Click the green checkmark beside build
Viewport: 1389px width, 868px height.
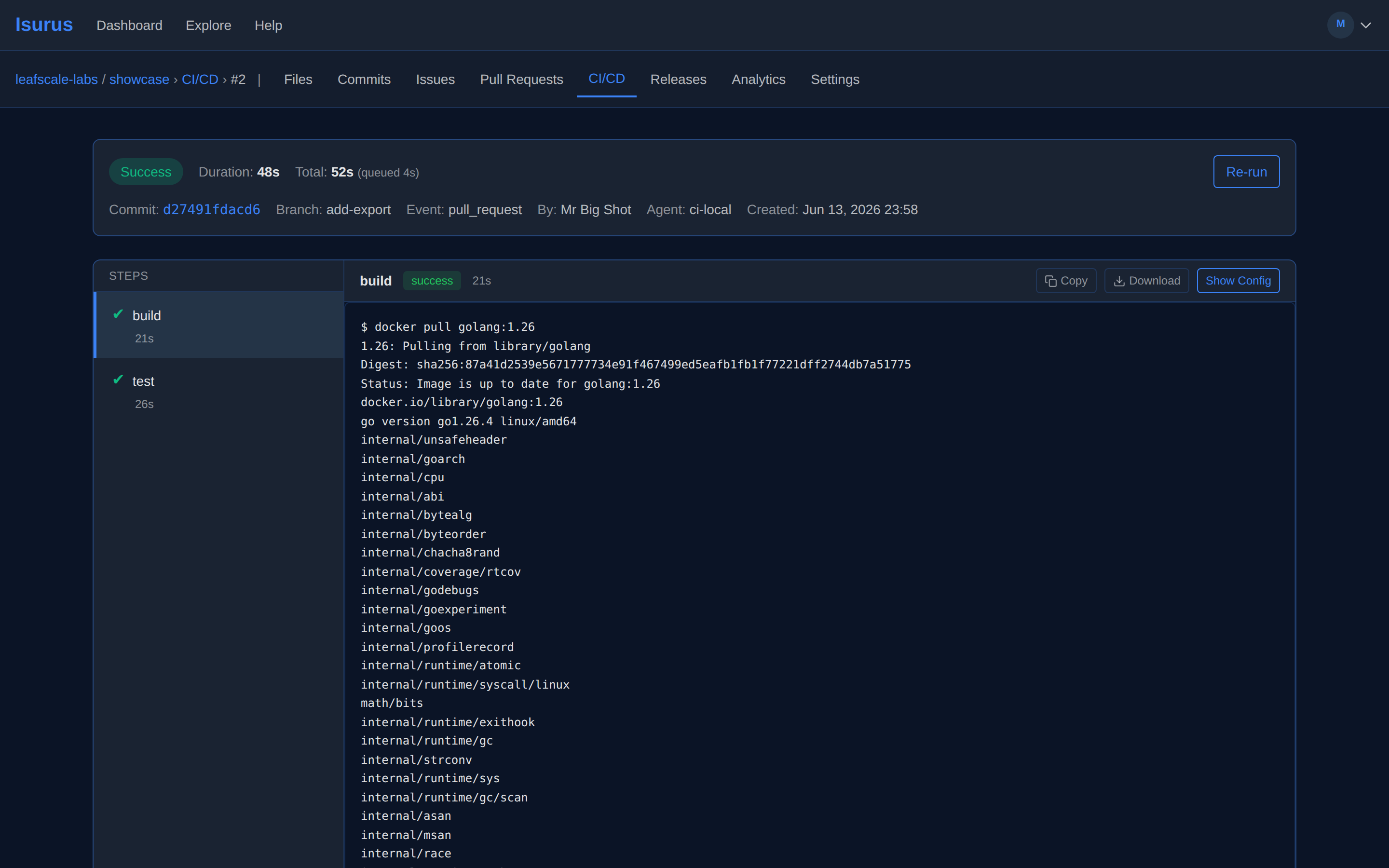(x=118, y=314)
